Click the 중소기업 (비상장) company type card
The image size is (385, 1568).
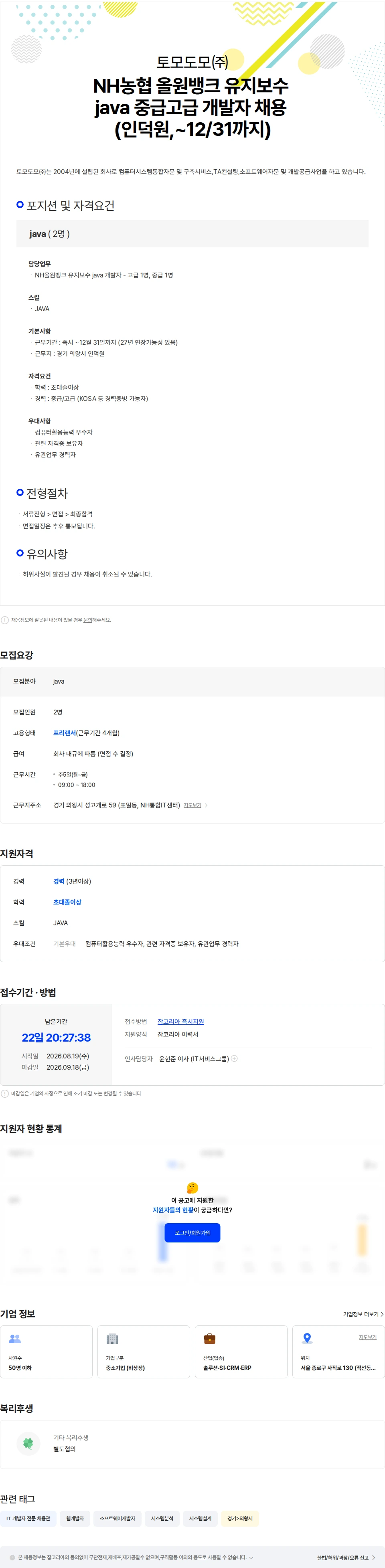[x=144, y=1352]
